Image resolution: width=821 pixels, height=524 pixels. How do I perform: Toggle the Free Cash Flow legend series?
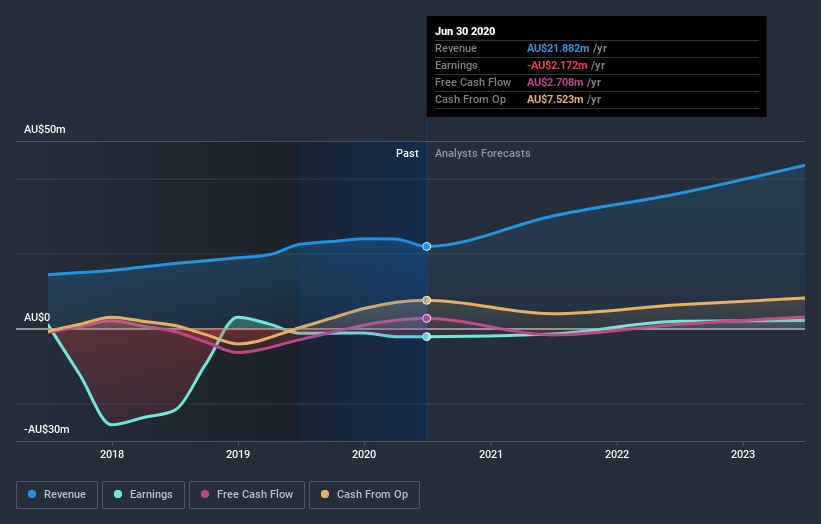[x=247, y=495]
